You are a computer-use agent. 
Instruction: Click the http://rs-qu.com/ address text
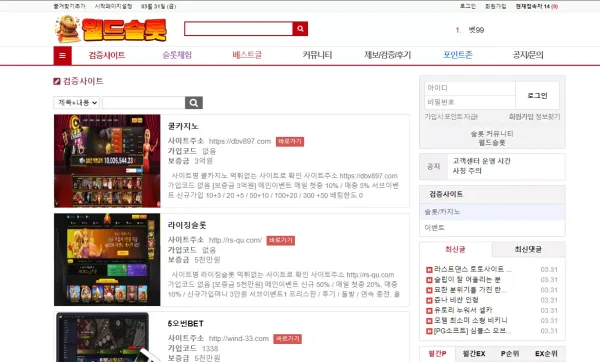pos(235,240)
